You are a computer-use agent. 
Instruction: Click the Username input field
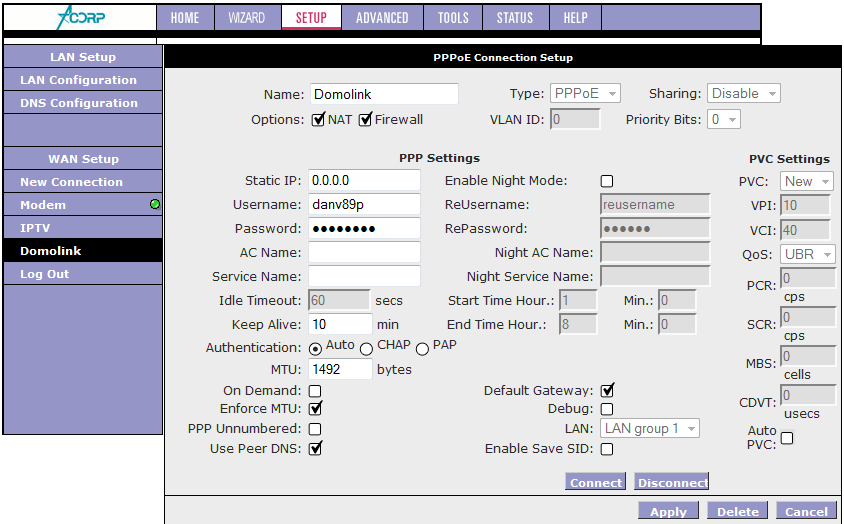tap(364, 205)
